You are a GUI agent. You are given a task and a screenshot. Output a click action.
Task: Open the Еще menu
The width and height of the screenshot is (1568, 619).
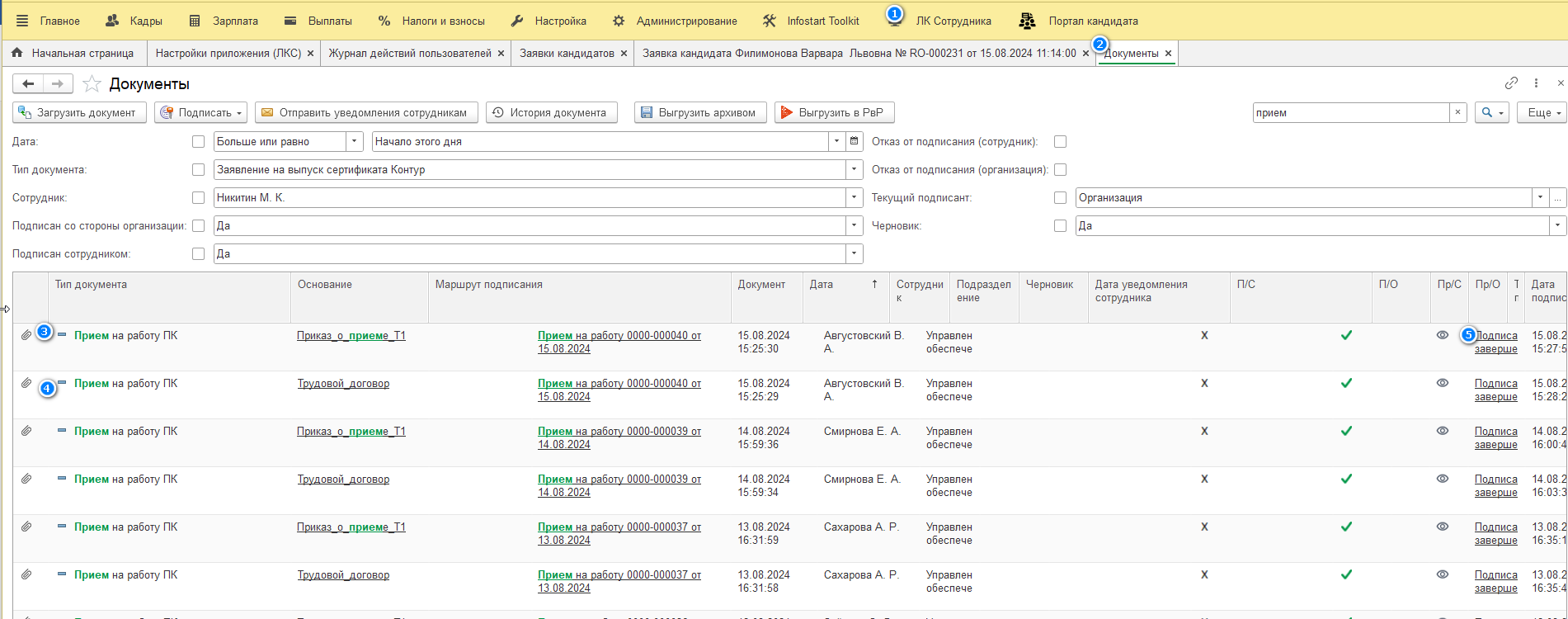1542,112
